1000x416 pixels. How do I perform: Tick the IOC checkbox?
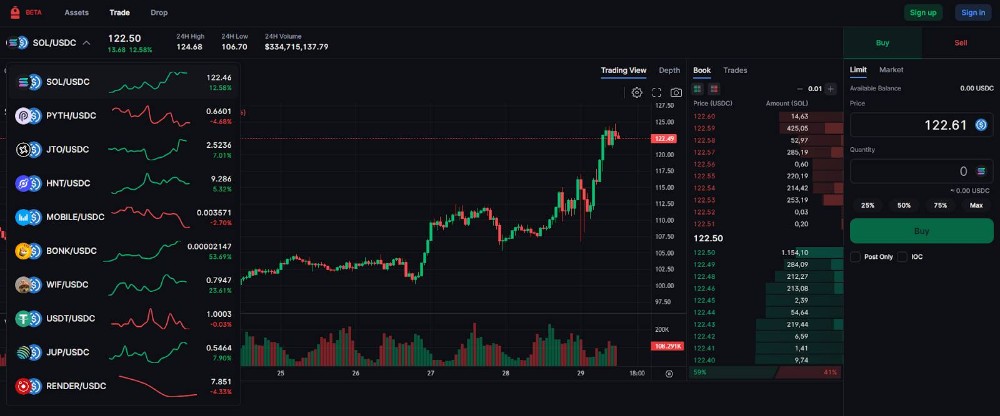click(903, 257)
